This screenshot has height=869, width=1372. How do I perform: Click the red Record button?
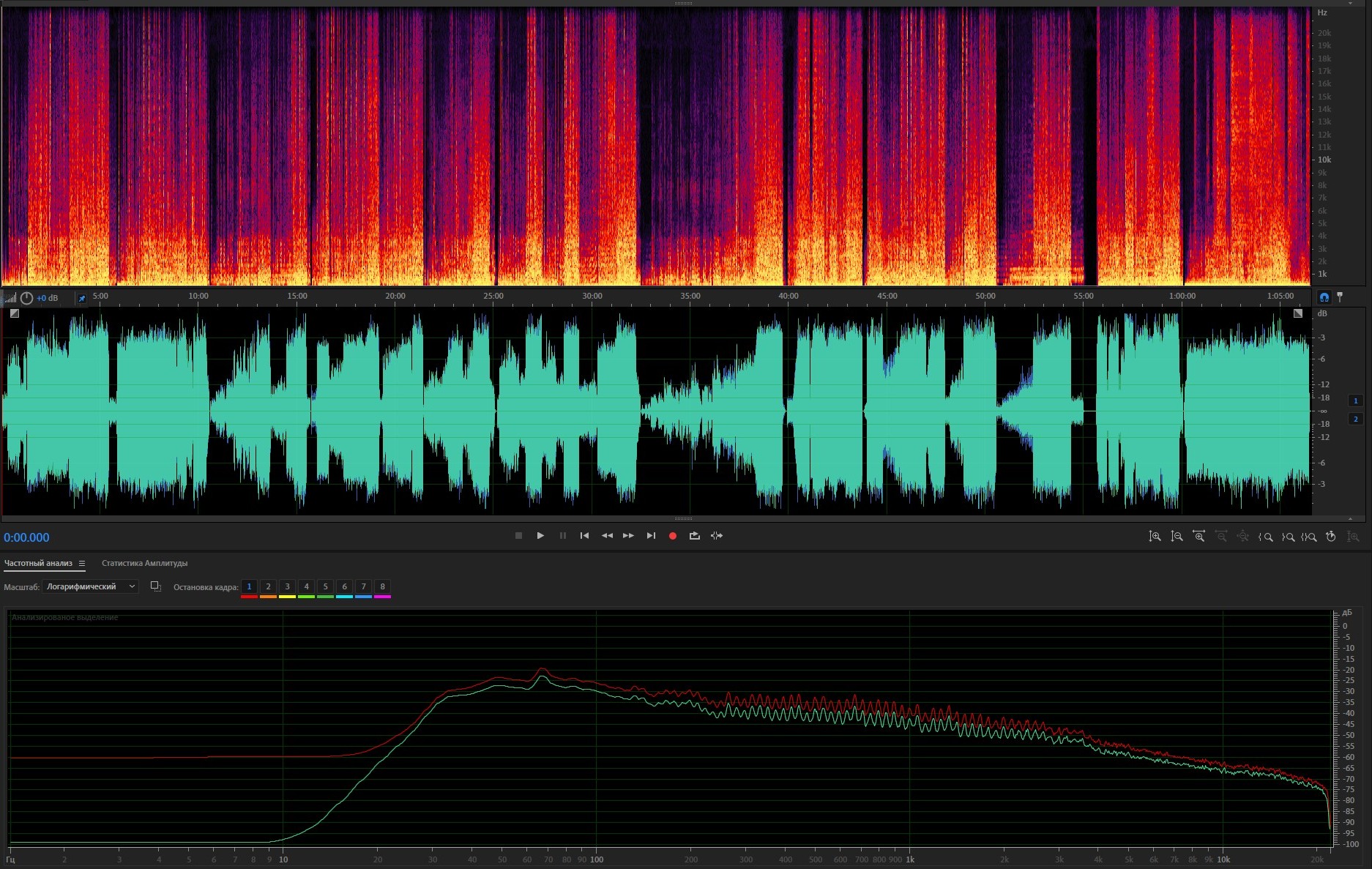coord(672,536)
